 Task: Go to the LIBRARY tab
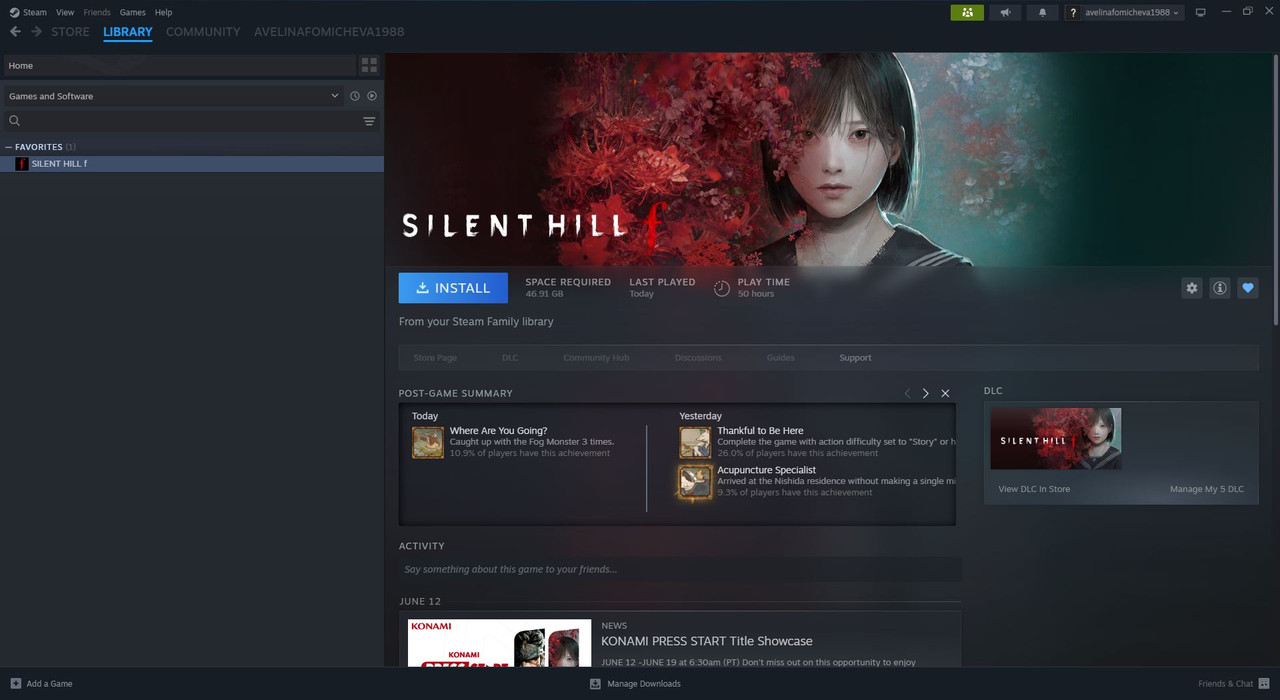pyautogui.click(x=128, y=32)
